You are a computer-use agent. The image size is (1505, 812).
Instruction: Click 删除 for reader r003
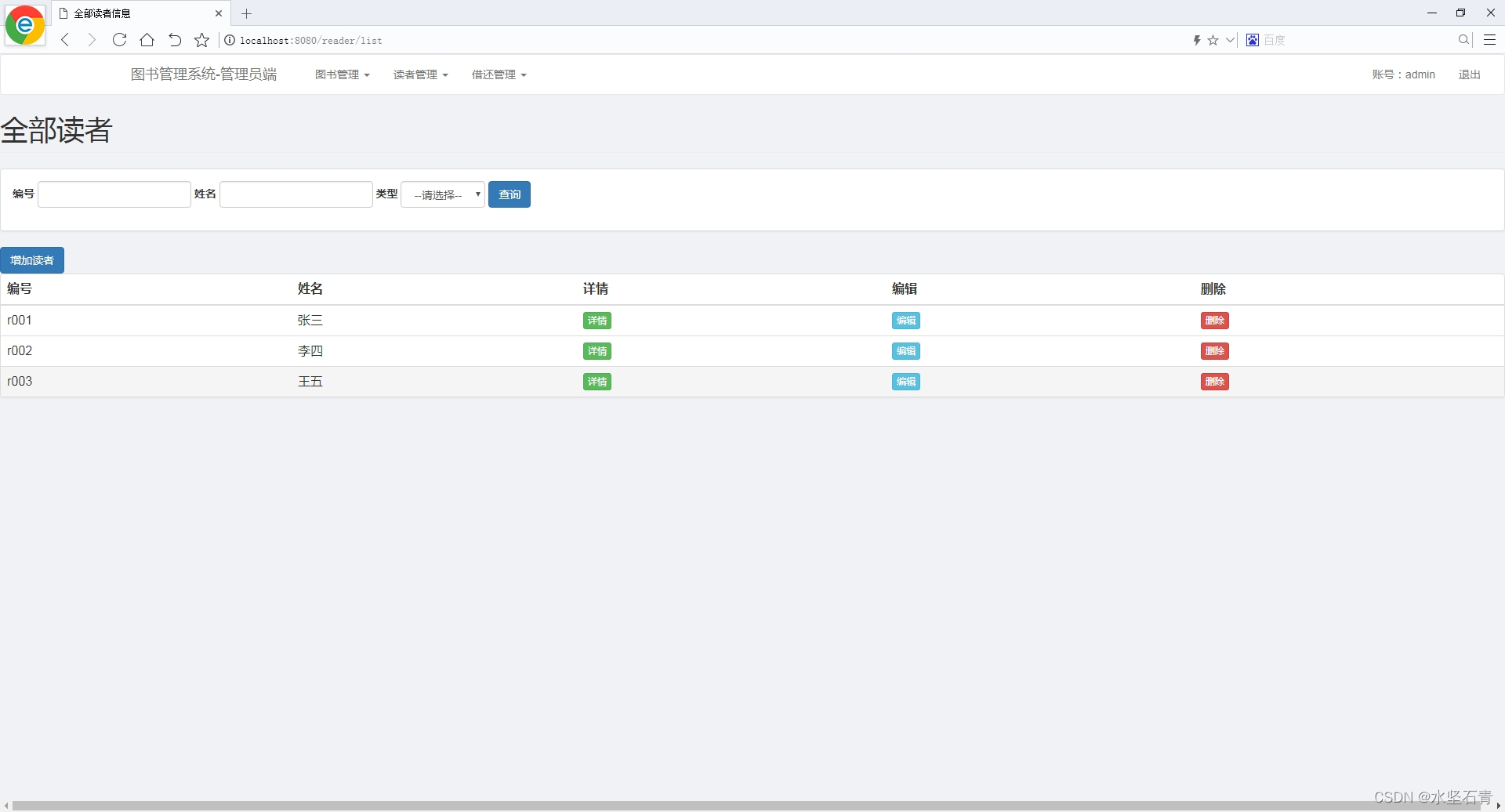click(x=1215, y=382)
